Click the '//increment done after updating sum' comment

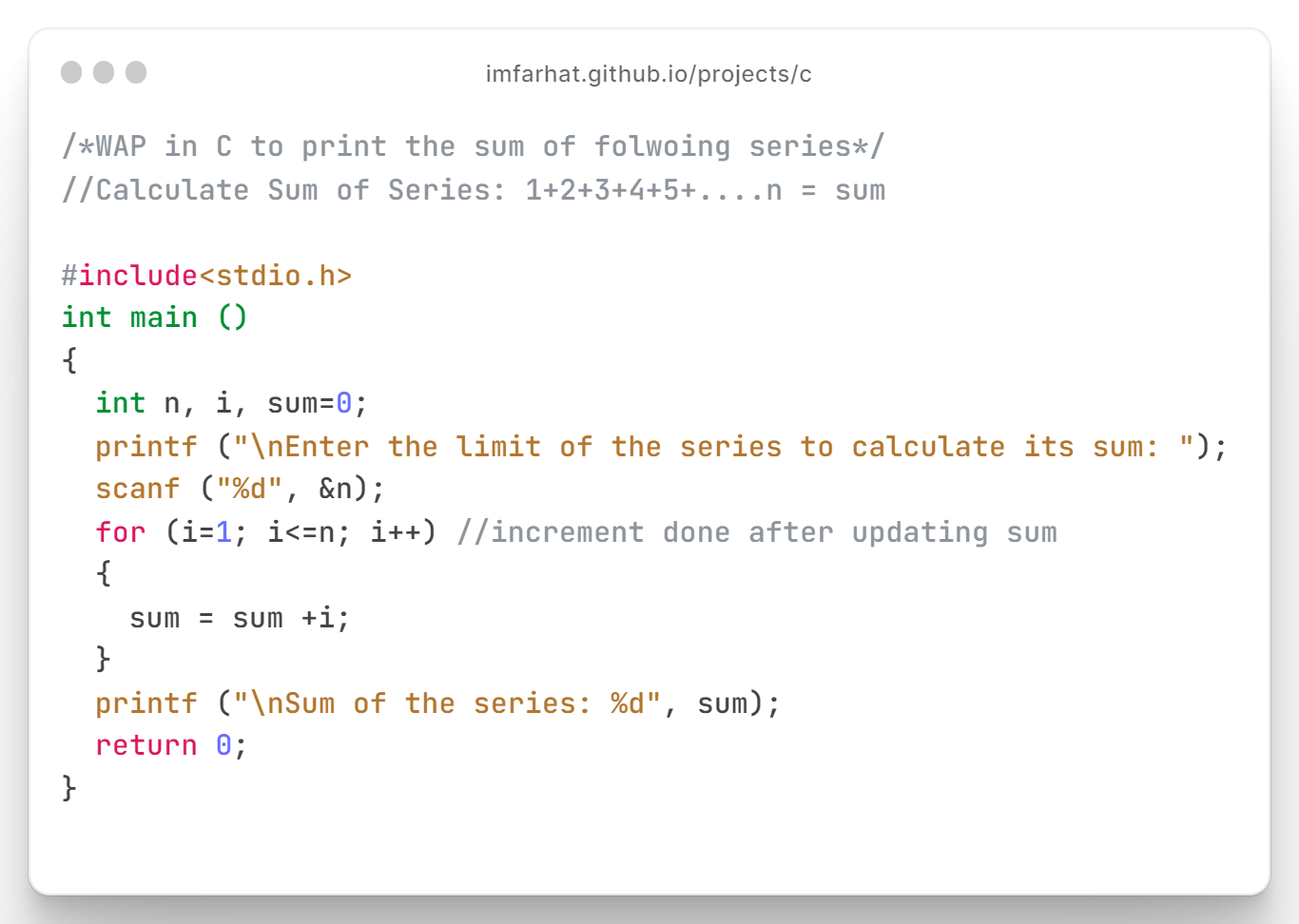pyautogui.click(x=757, y=532)
